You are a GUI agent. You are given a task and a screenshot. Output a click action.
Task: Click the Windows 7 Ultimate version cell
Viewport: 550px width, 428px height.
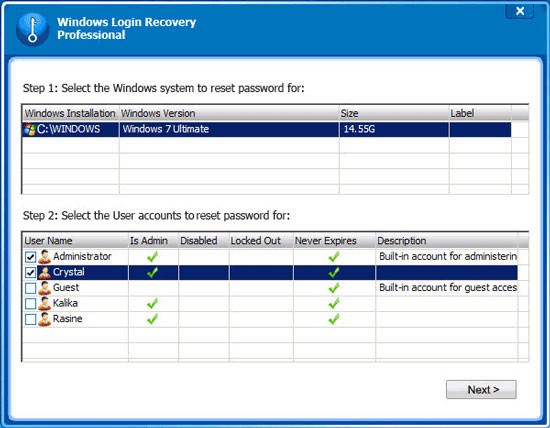click(x=229, y=129)
